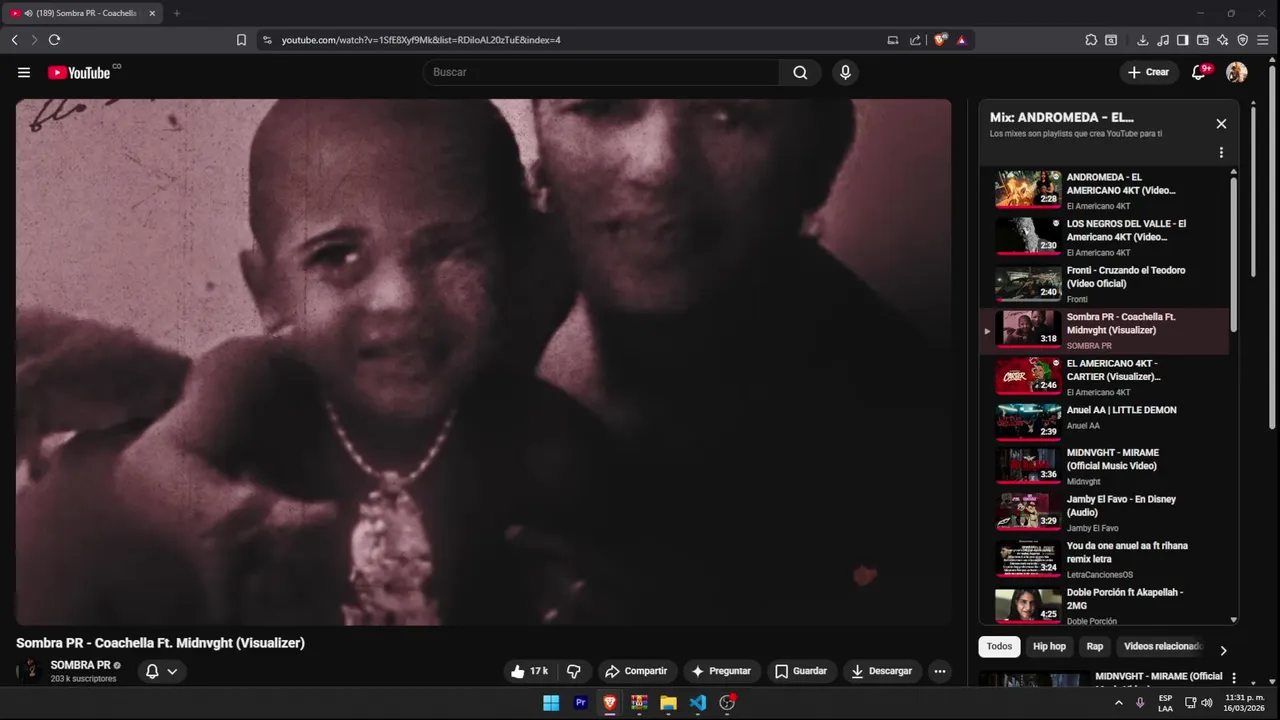Play Jamby El Favo - En Disney item
This screenshot has width=1280, height=720.
(1102, 512)
